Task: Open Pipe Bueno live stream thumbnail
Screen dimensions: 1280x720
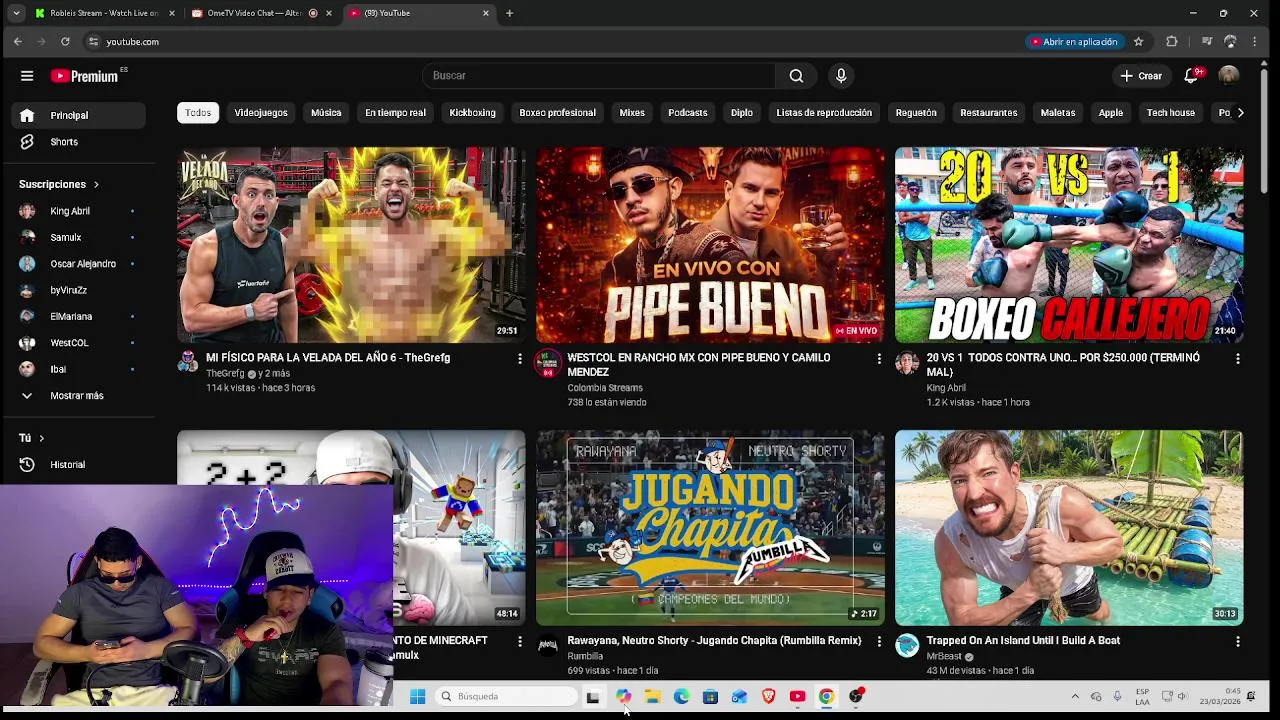Action: (710, 245)
